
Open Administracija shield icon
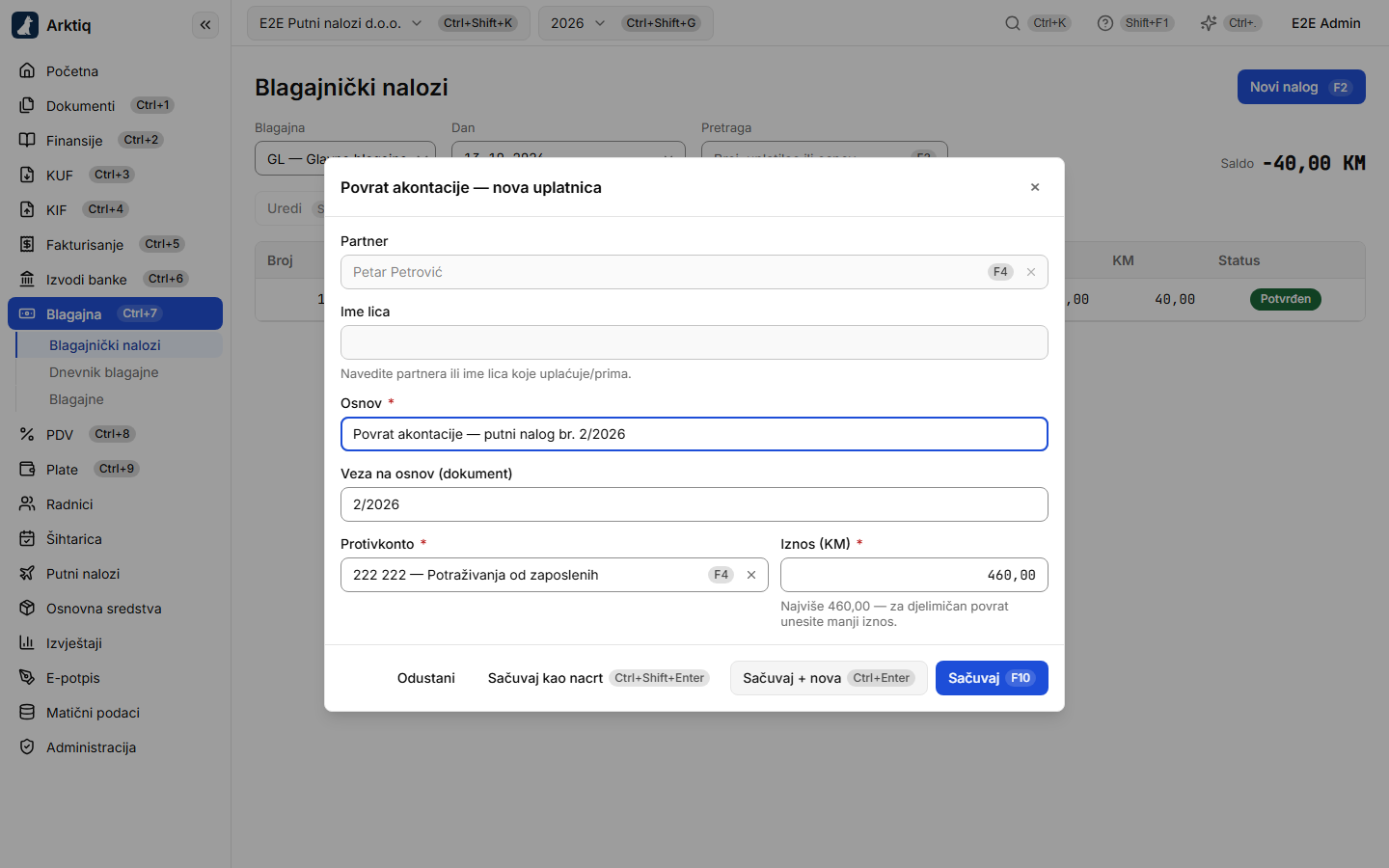[x=27, y=746]
